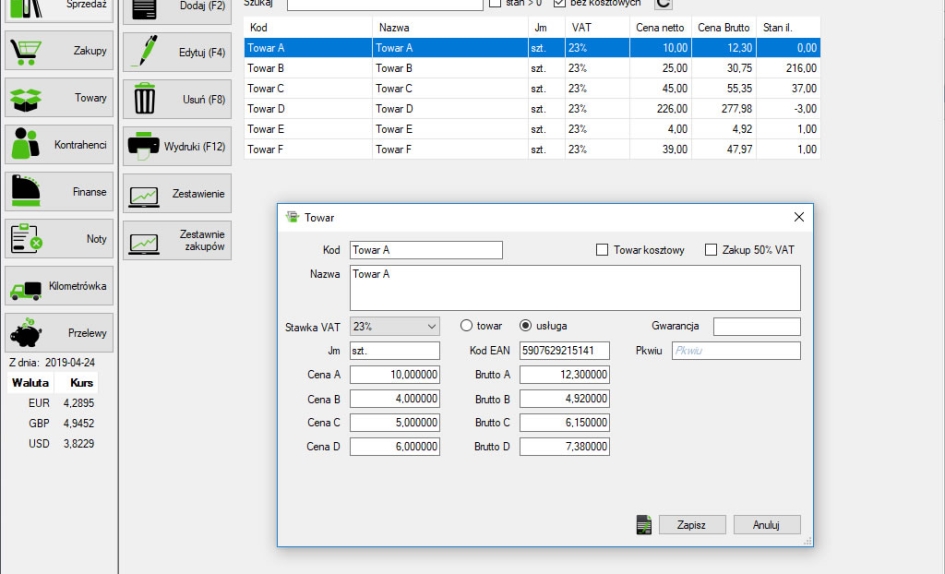
Task: Go to Kontrahenci contacts section
Action: point(58,145)
